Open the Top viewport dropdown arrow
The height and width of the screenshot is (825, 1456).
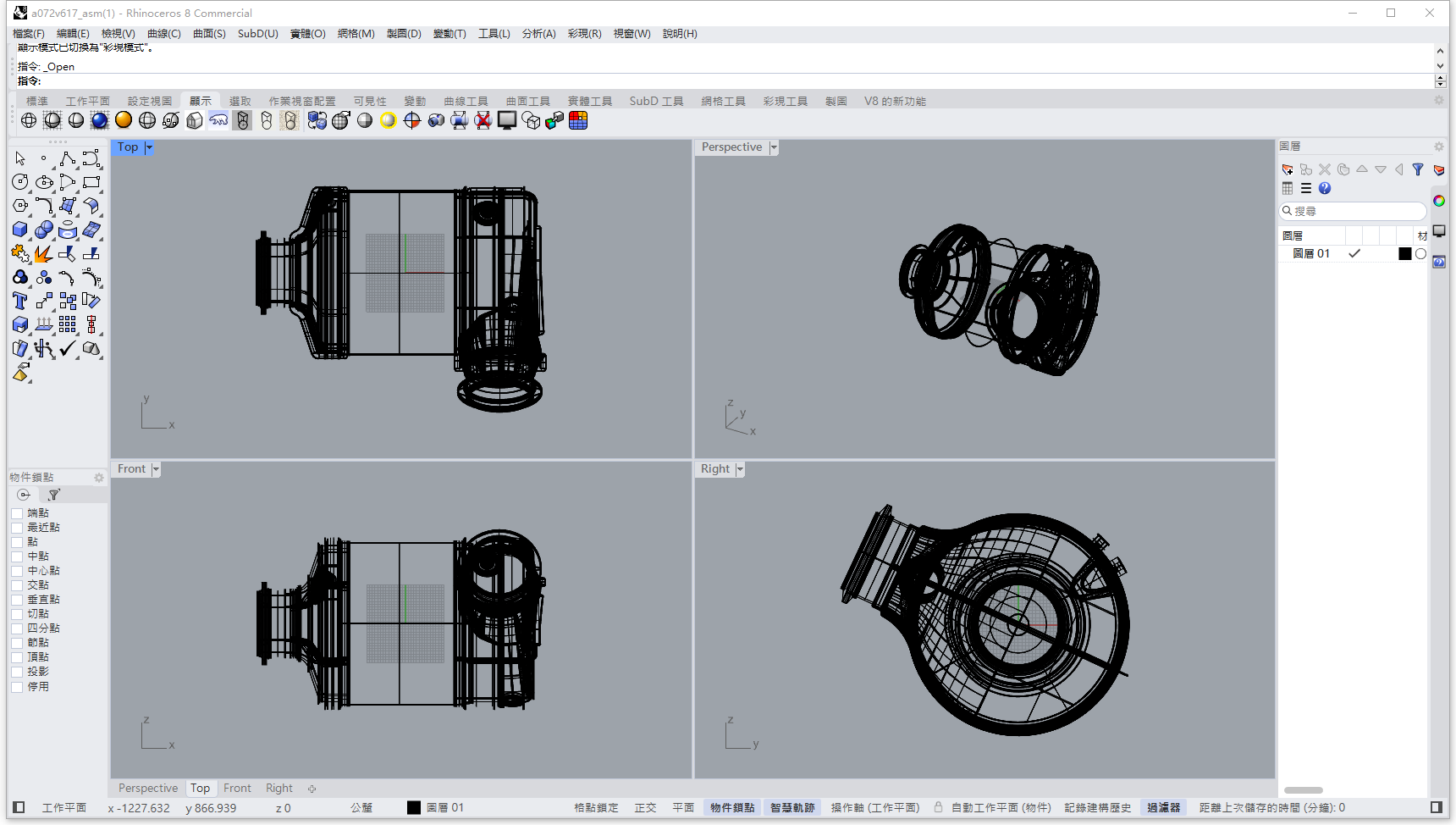tap(149, 147)
